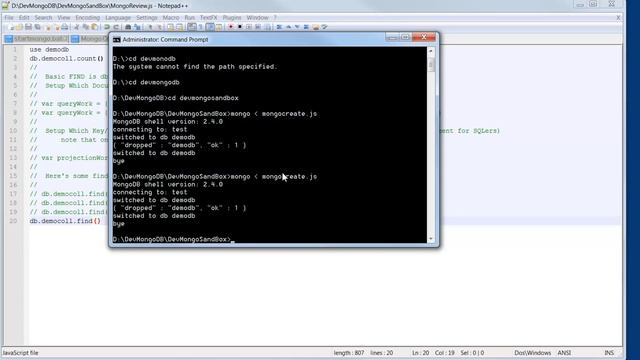Screen dimensions: 640x360
Task: Click 'cd devmongosandbox' in the Command Prompt
Action: (x=203, y=98)
